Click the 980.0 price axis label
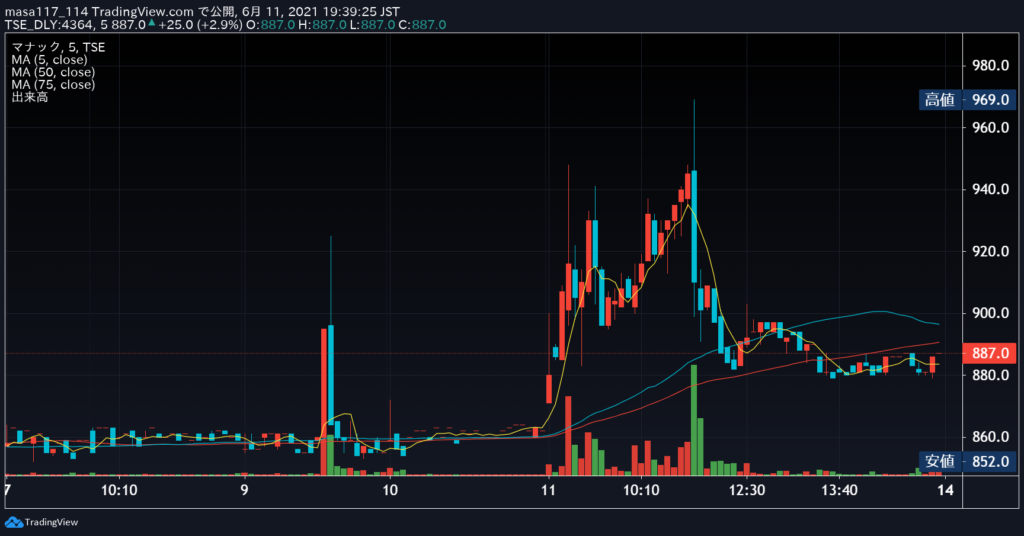 (x=990, y=65)
